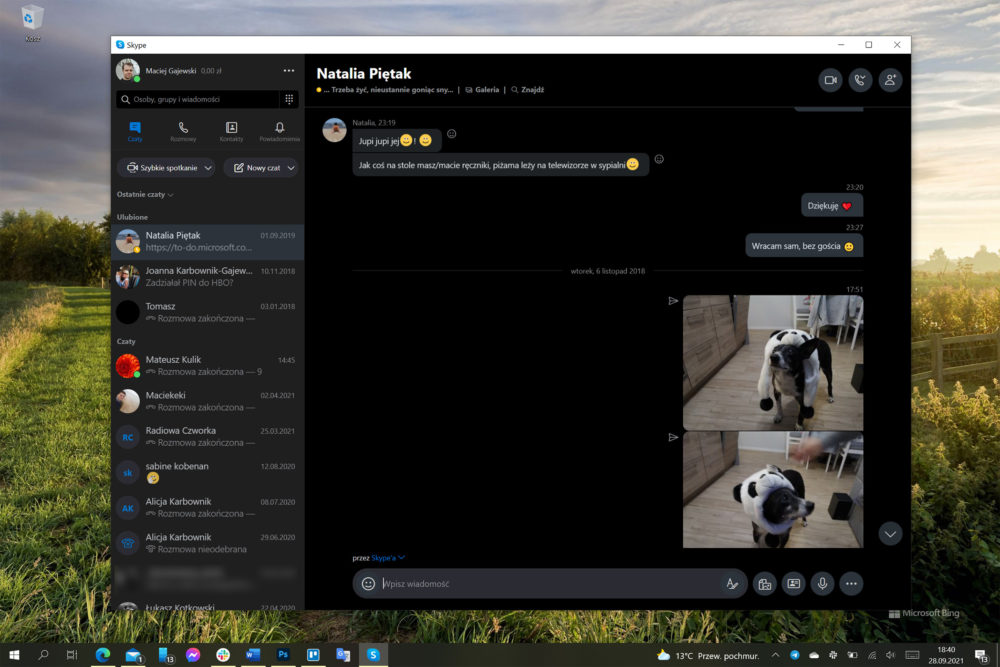Viewport: 1000px width, 667px height.
Task: Open Windows notification center icon
Action: (x=983, y=655)
